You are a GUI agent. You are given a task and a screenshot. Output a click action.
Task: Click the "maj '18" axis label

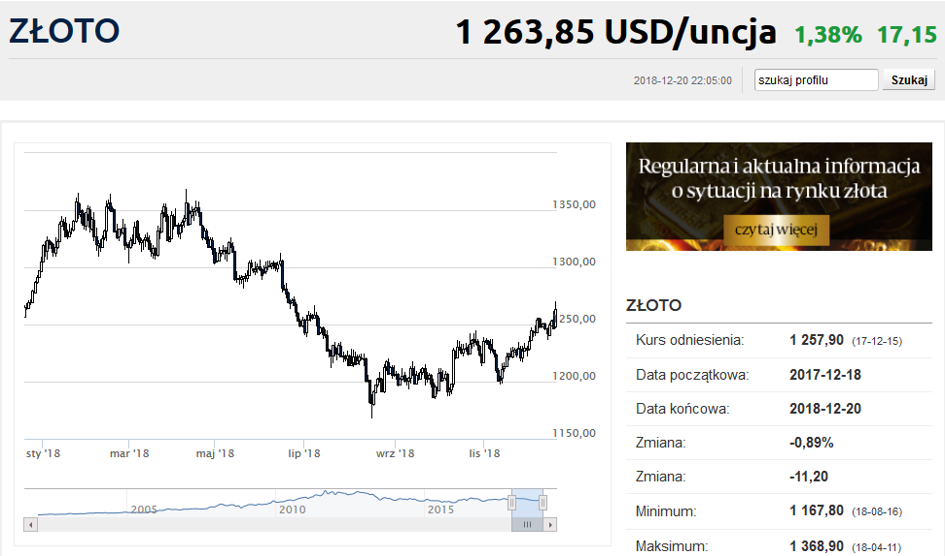click(215, 453)
